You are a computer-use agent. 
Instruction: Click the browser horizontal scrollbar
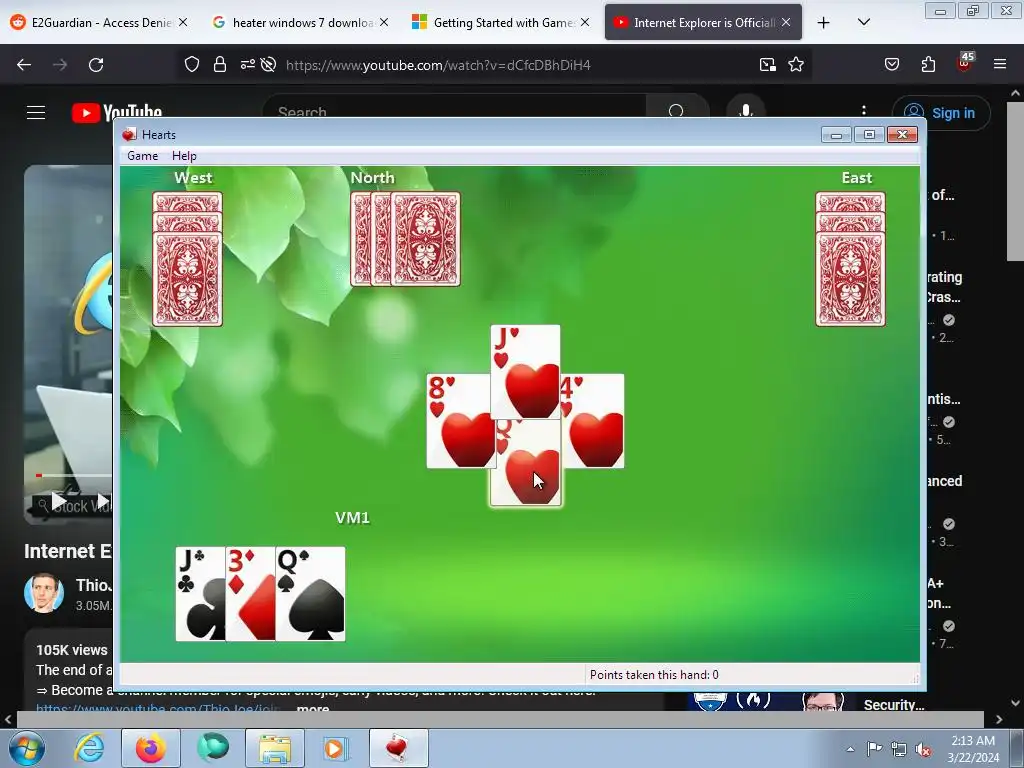point(500,719)
